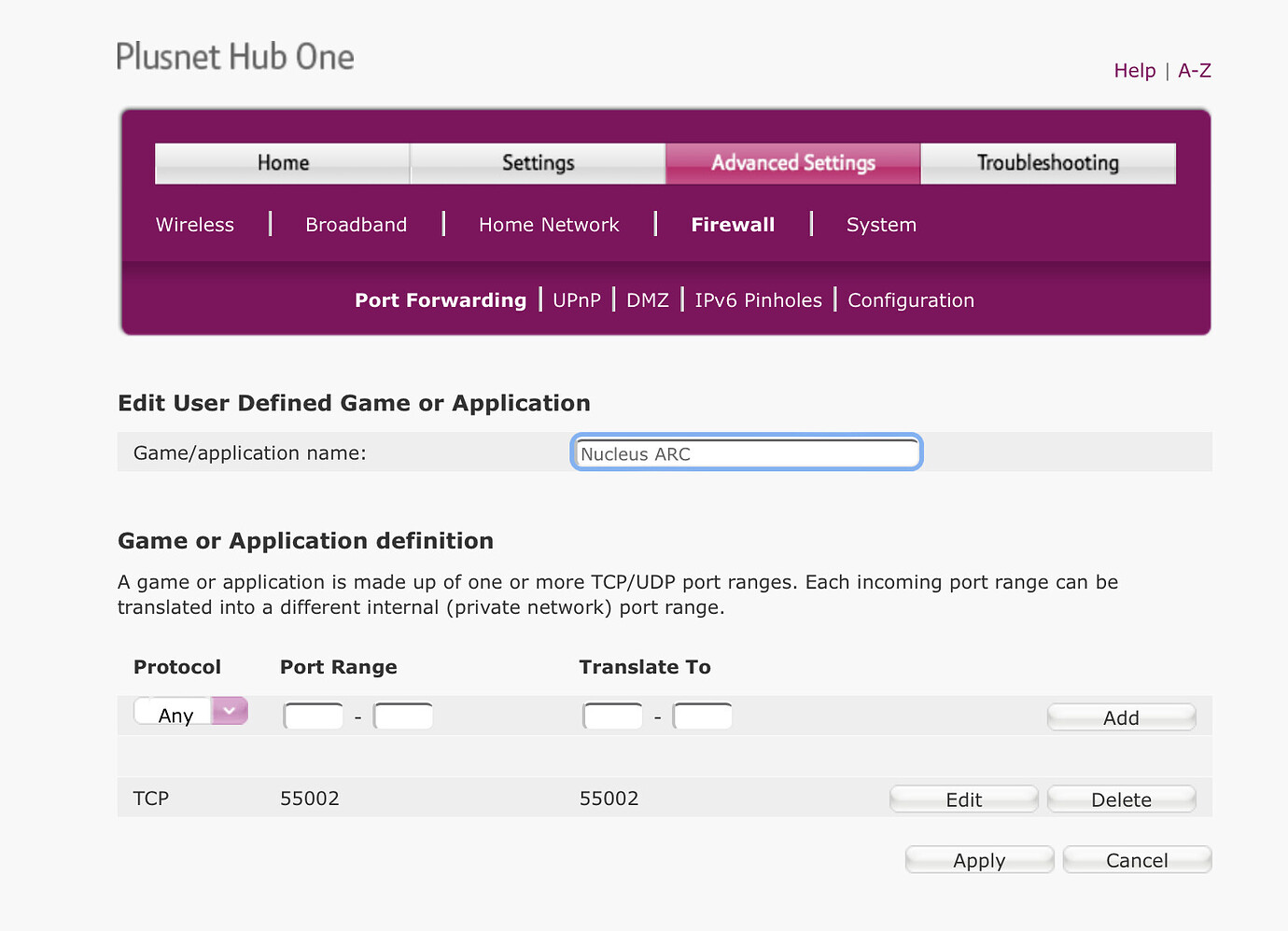The width and height of the screenshot is (1288, 931).
Task: Open the Help link
Action: click(1134, 70)
